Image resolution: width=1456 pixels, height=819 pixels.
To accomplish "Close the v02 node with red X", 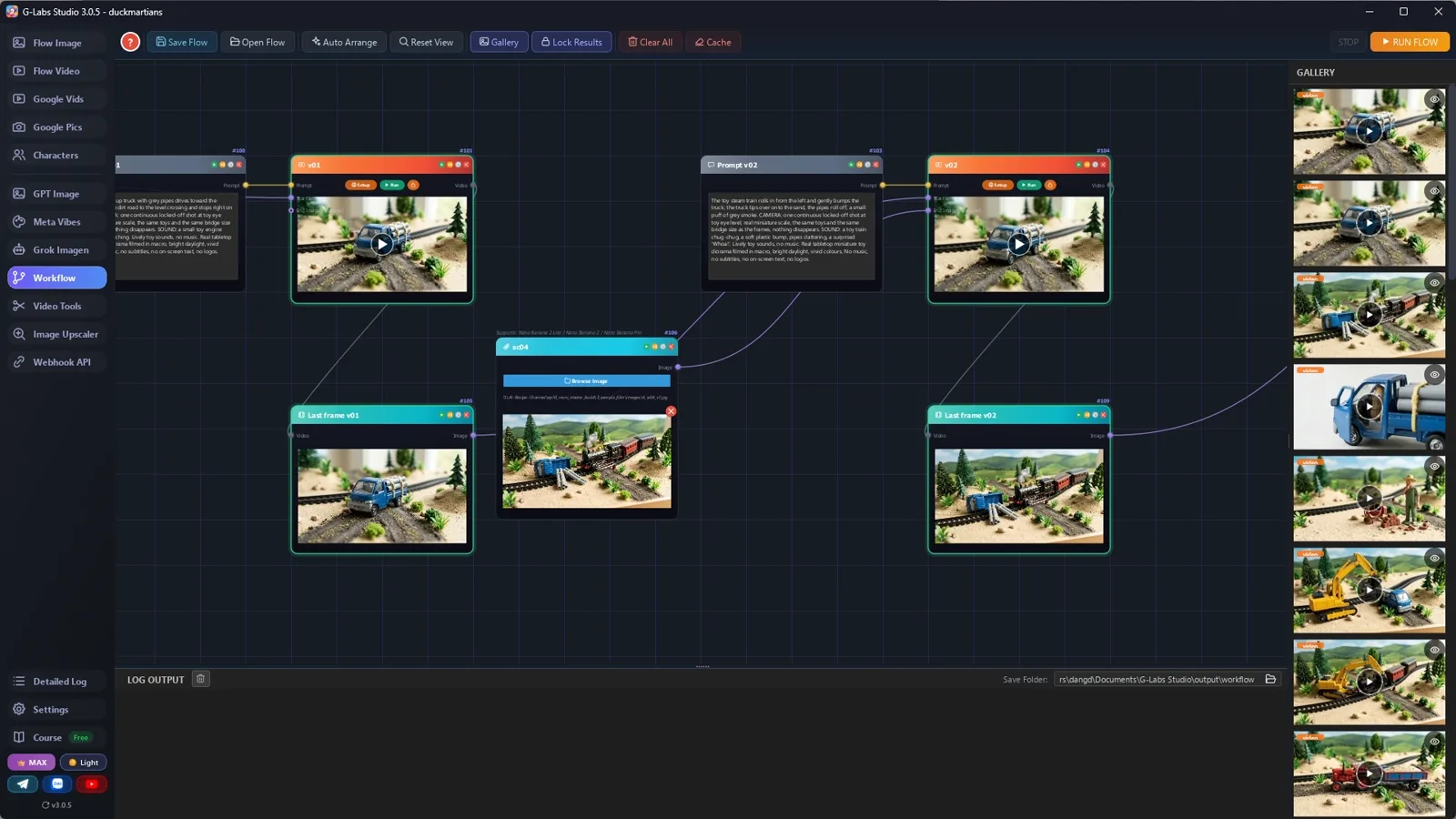I will [x=1104, y=165].
